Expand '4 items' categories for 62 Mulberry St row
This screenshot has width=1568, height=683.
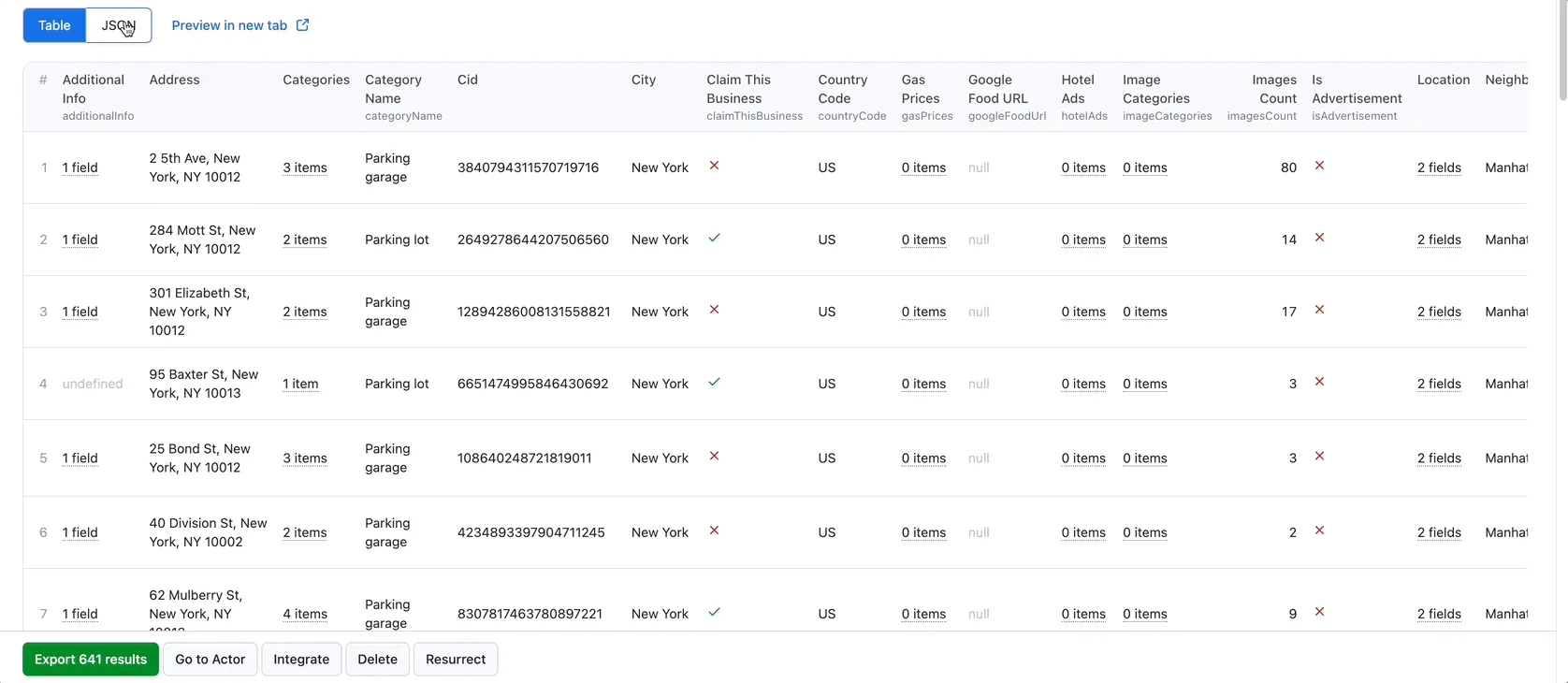[x=305, y=614]
